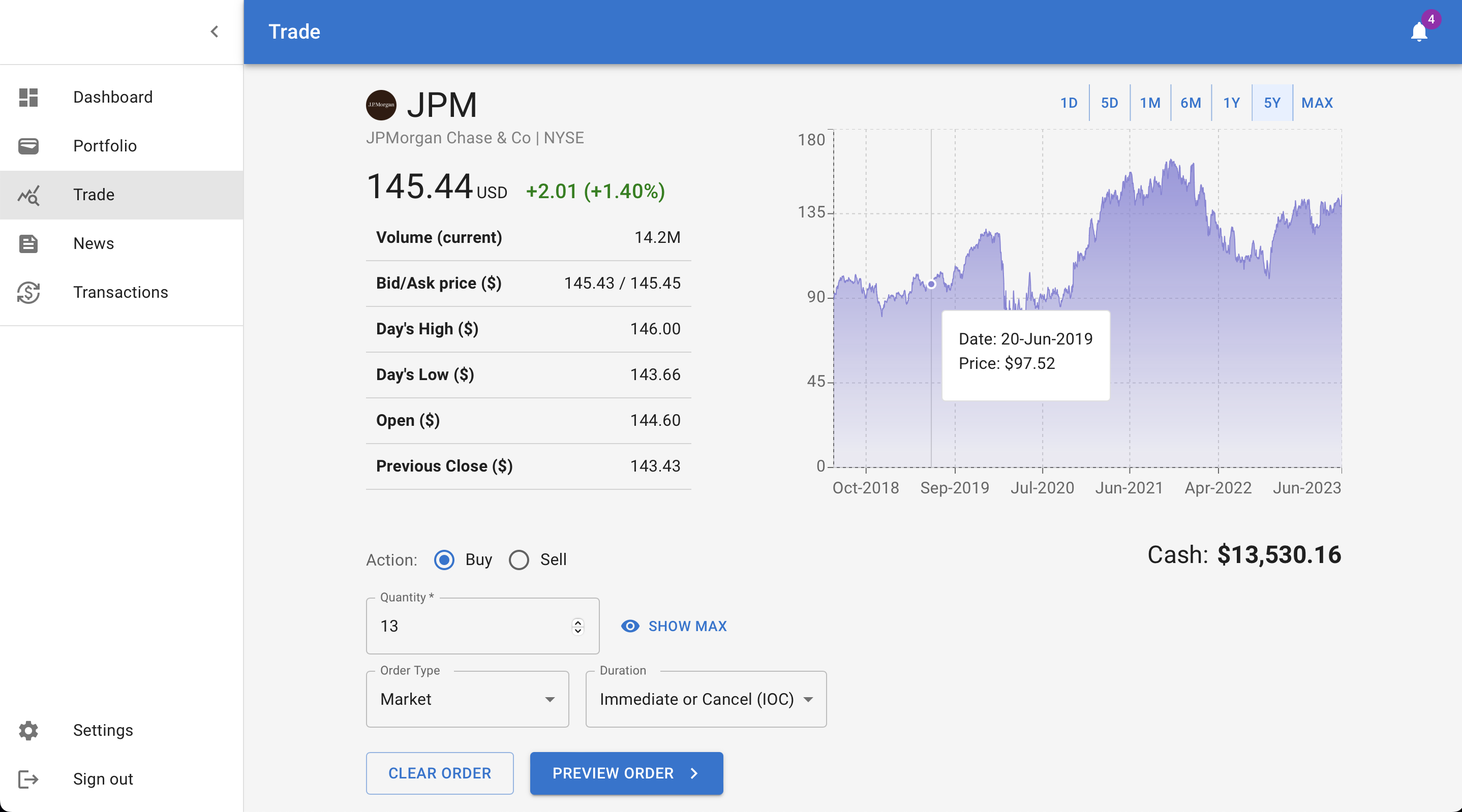Click the Preview Order button
The width and height of the screenshot is (1462, 812).
627,773
